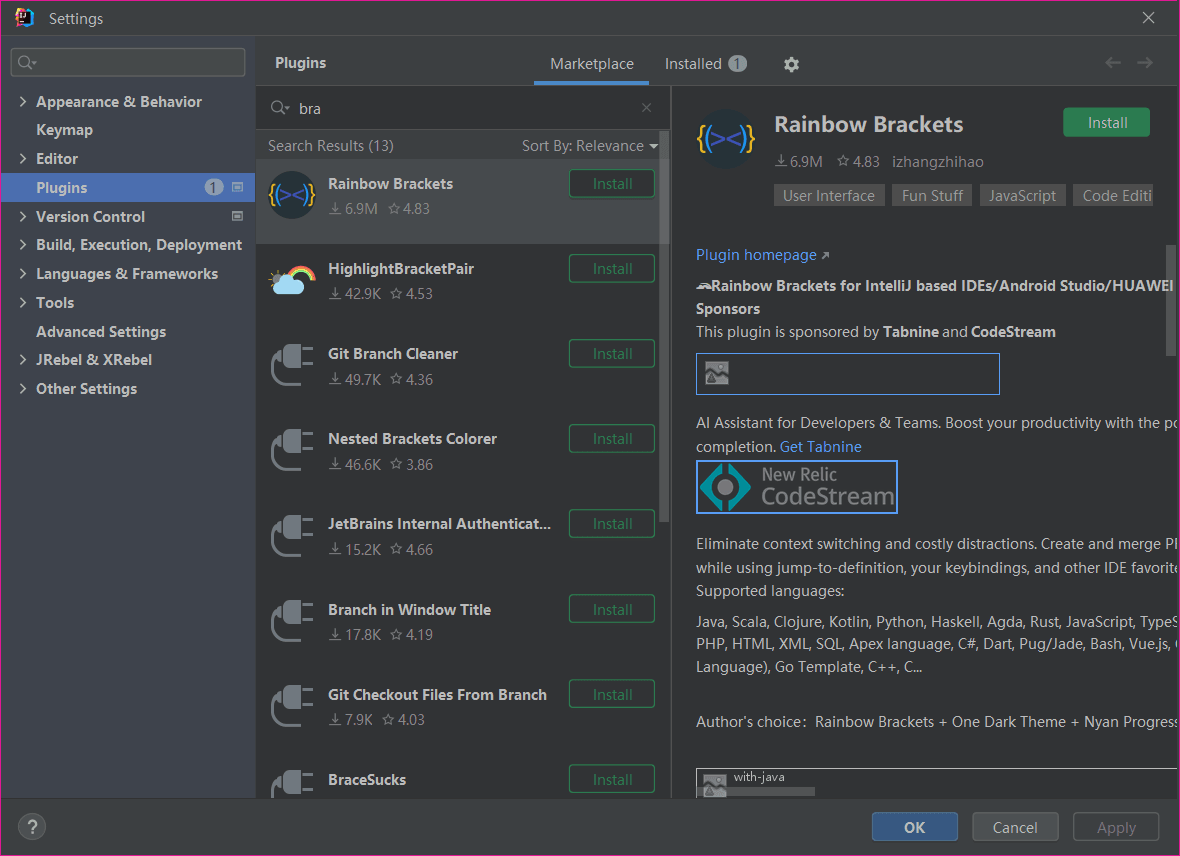Click the forward navigation arrow
Screen dimensions: 1180x856
pos(1145,63)
